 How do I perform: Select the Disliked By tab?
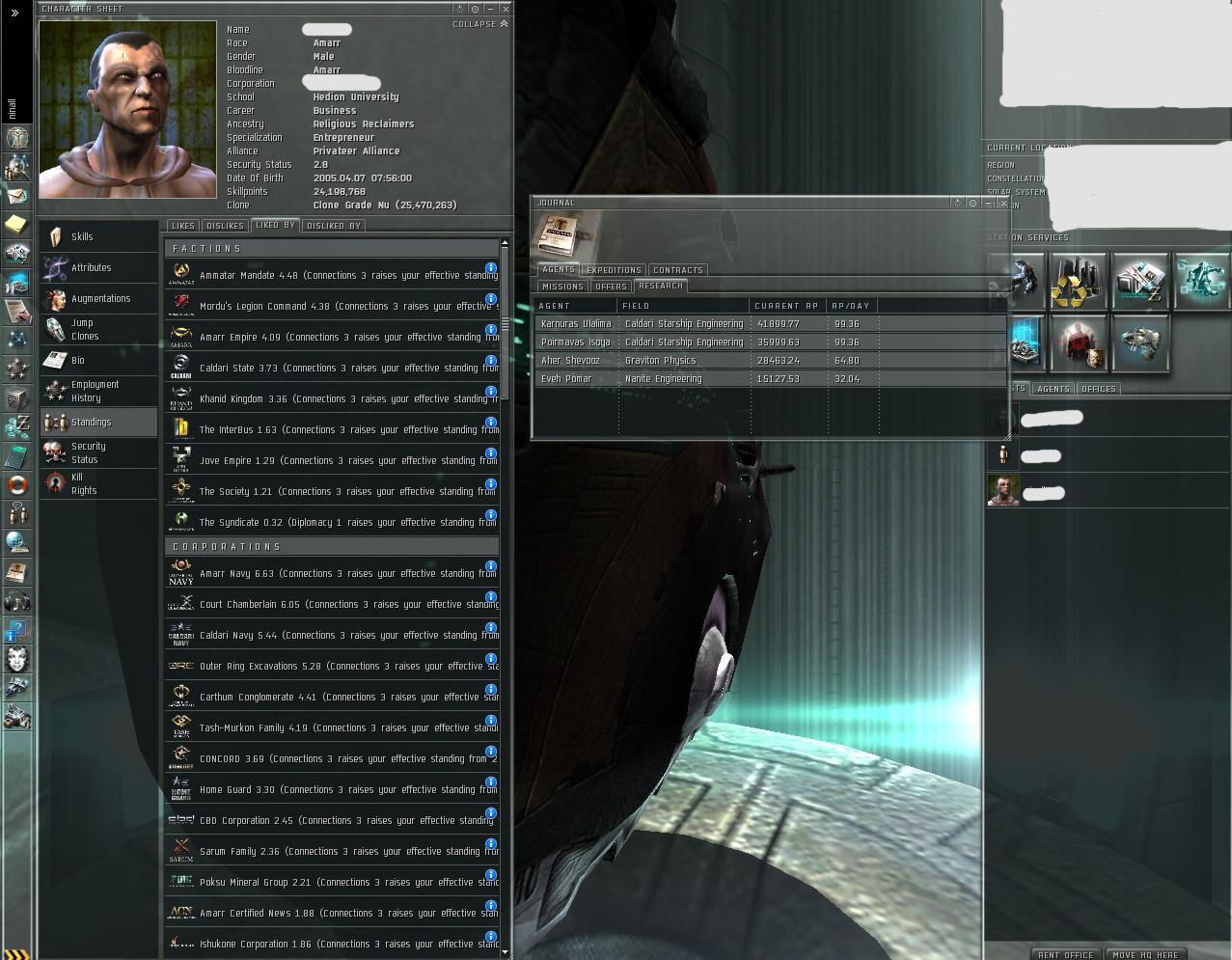333,226
